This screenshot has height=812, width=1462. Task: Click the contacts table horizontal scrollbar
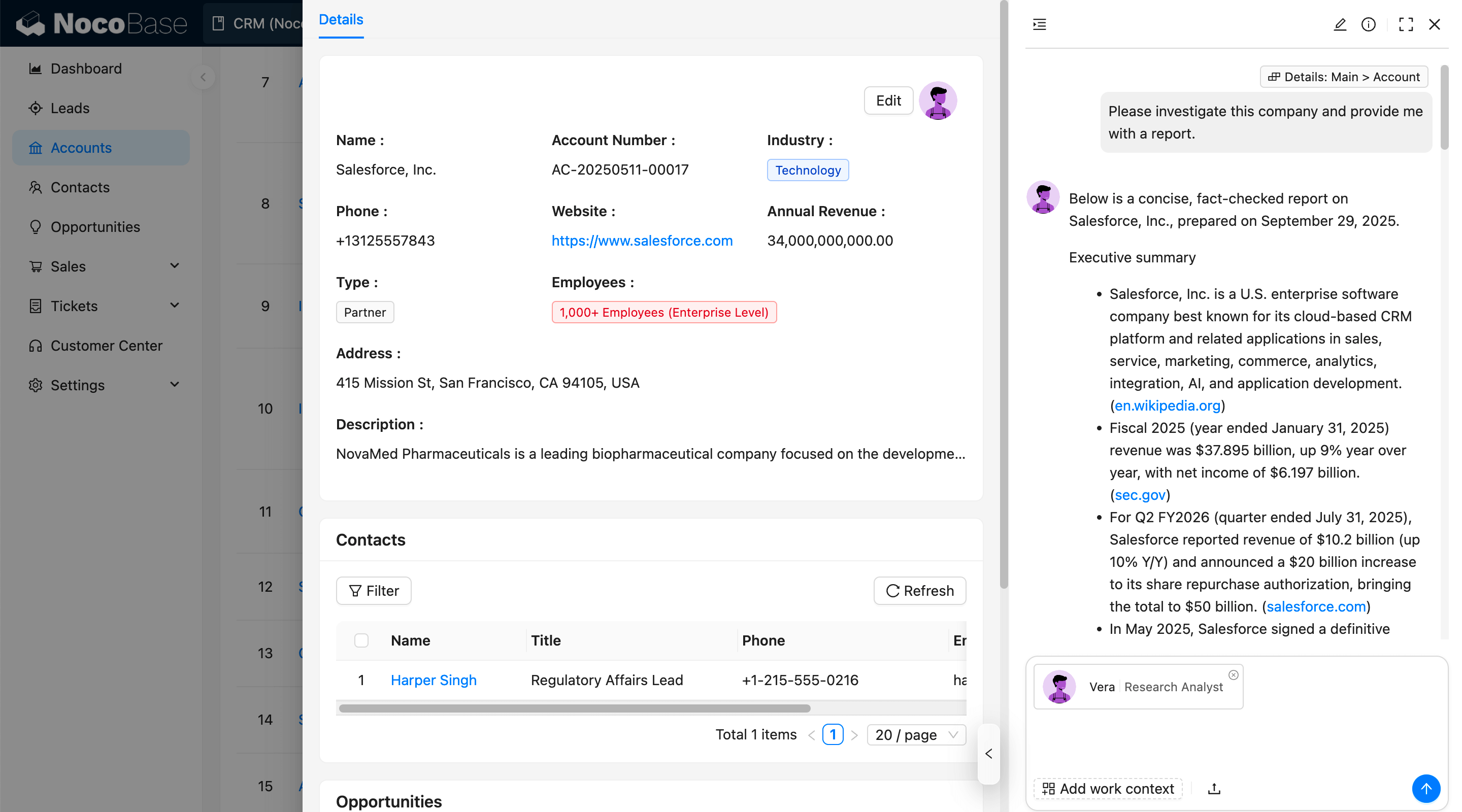click(x=574, y=708)
